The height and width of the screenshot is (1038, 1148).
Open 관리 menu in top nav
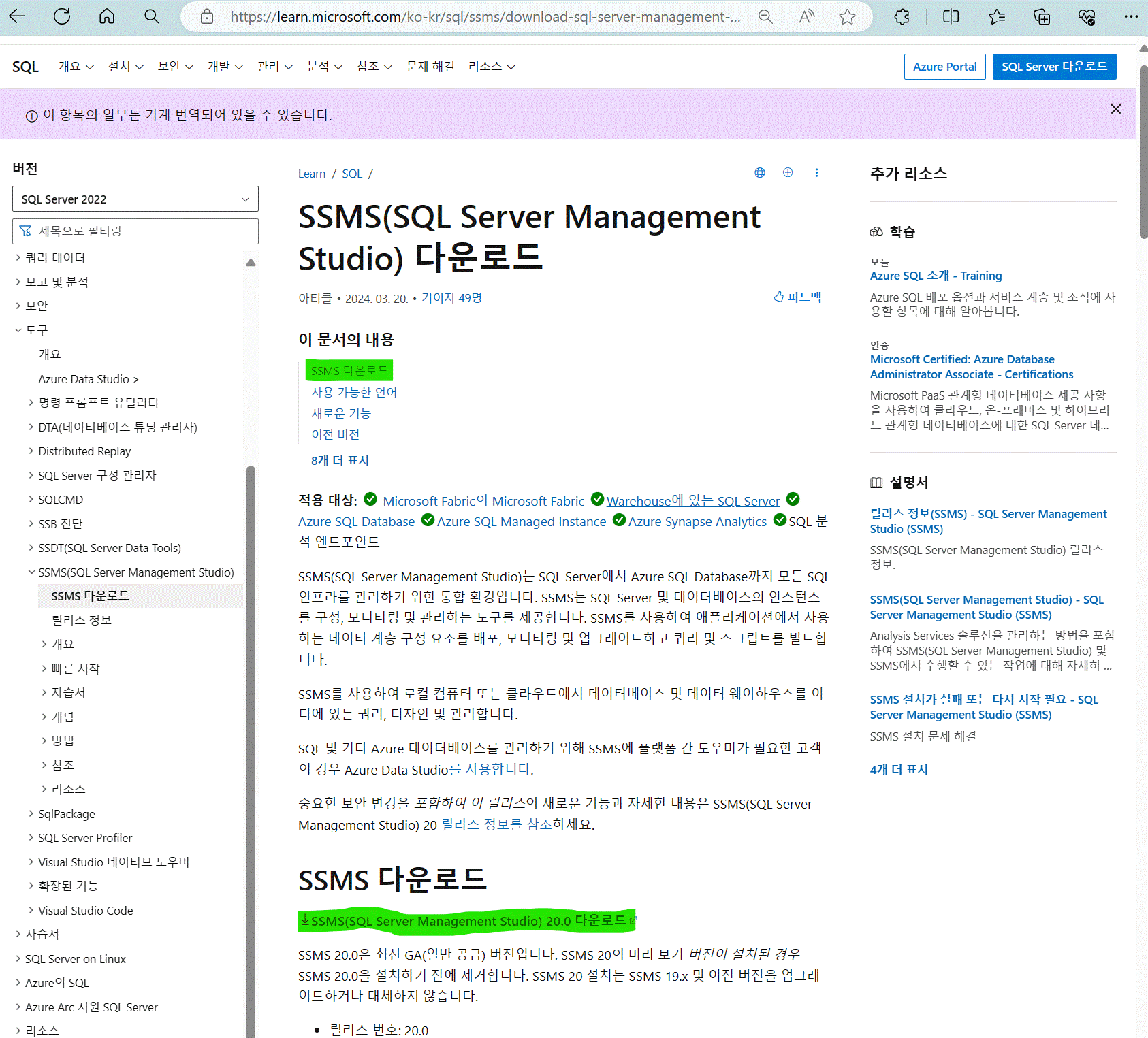pyautogui.click(x=275, y=67)
